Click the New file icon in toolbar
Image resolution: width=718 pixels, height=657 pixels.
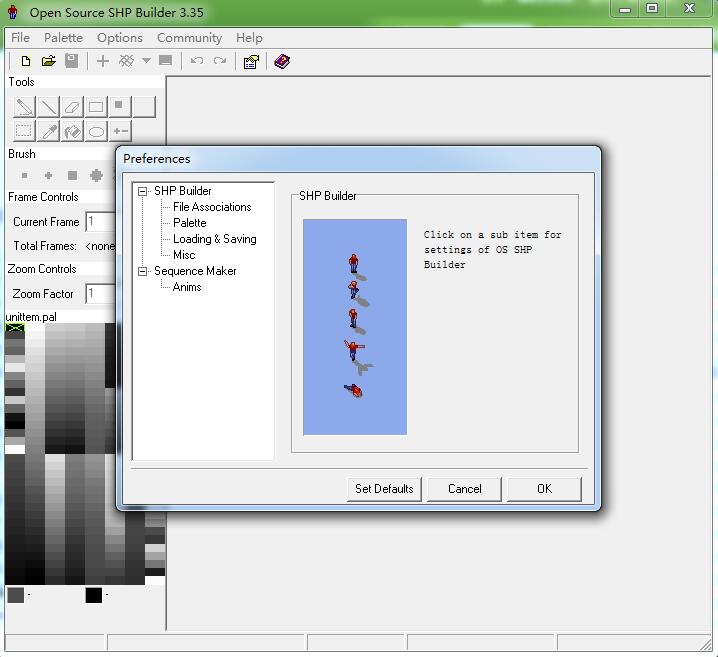(x=26, y=61)
